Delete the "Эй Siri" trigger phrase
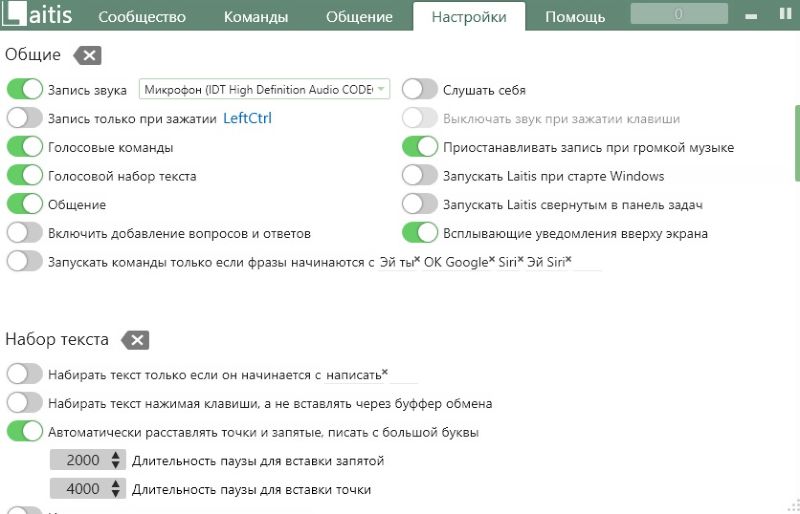Viewport: 800px width, 514px height. (x=569, y=259)
